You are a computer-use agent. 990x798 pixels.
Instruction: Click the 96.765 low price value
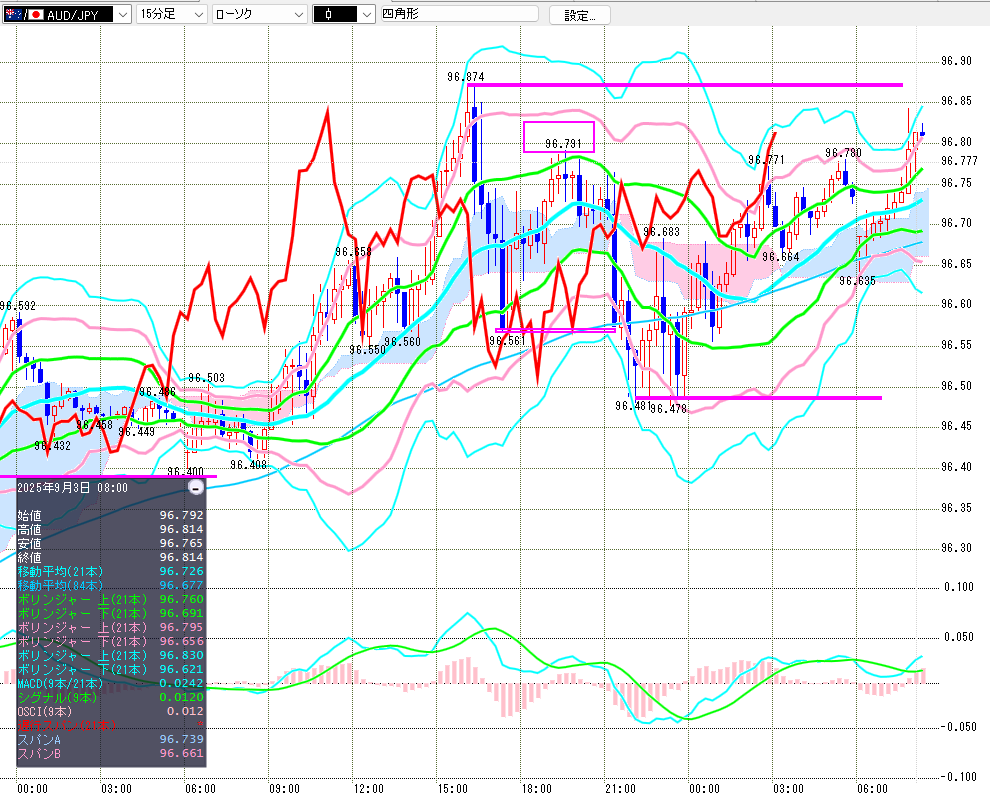181,543
